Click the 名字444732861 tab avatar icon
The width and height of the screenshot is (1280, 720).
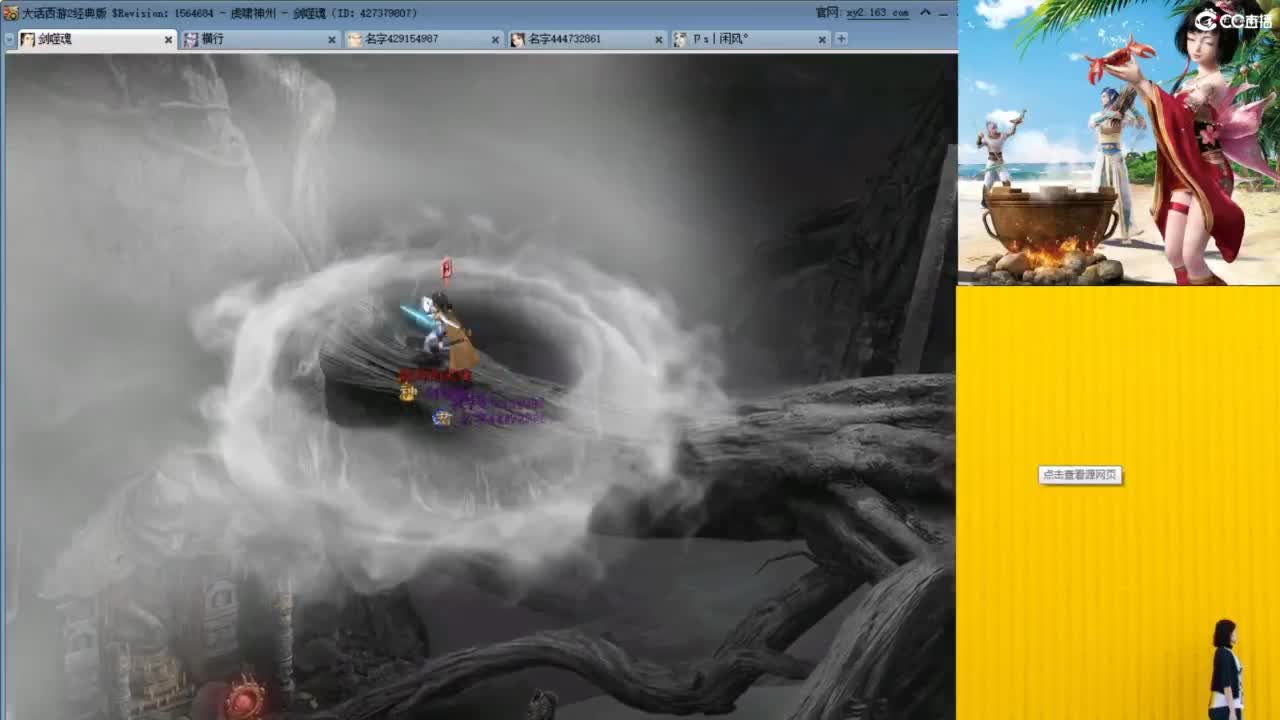coord(518,40)
